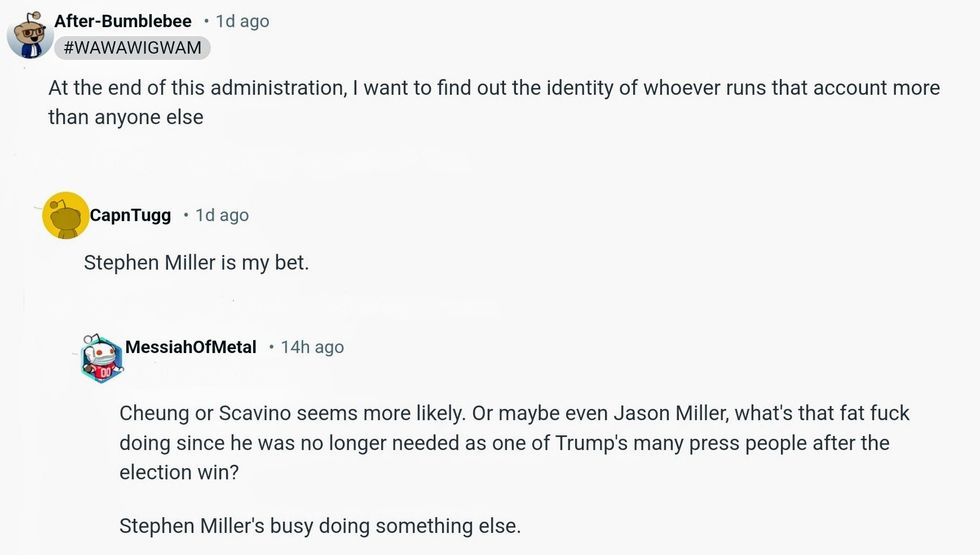Click the "1d ago" timestamp beside After-Bumblebee

coord(242,21)
